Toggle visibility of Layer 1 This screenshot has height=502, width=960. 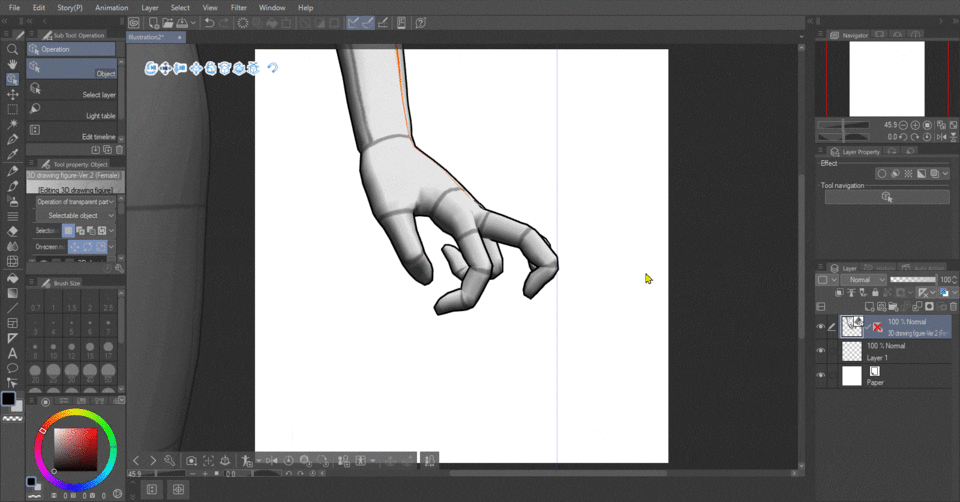(821, 351)
